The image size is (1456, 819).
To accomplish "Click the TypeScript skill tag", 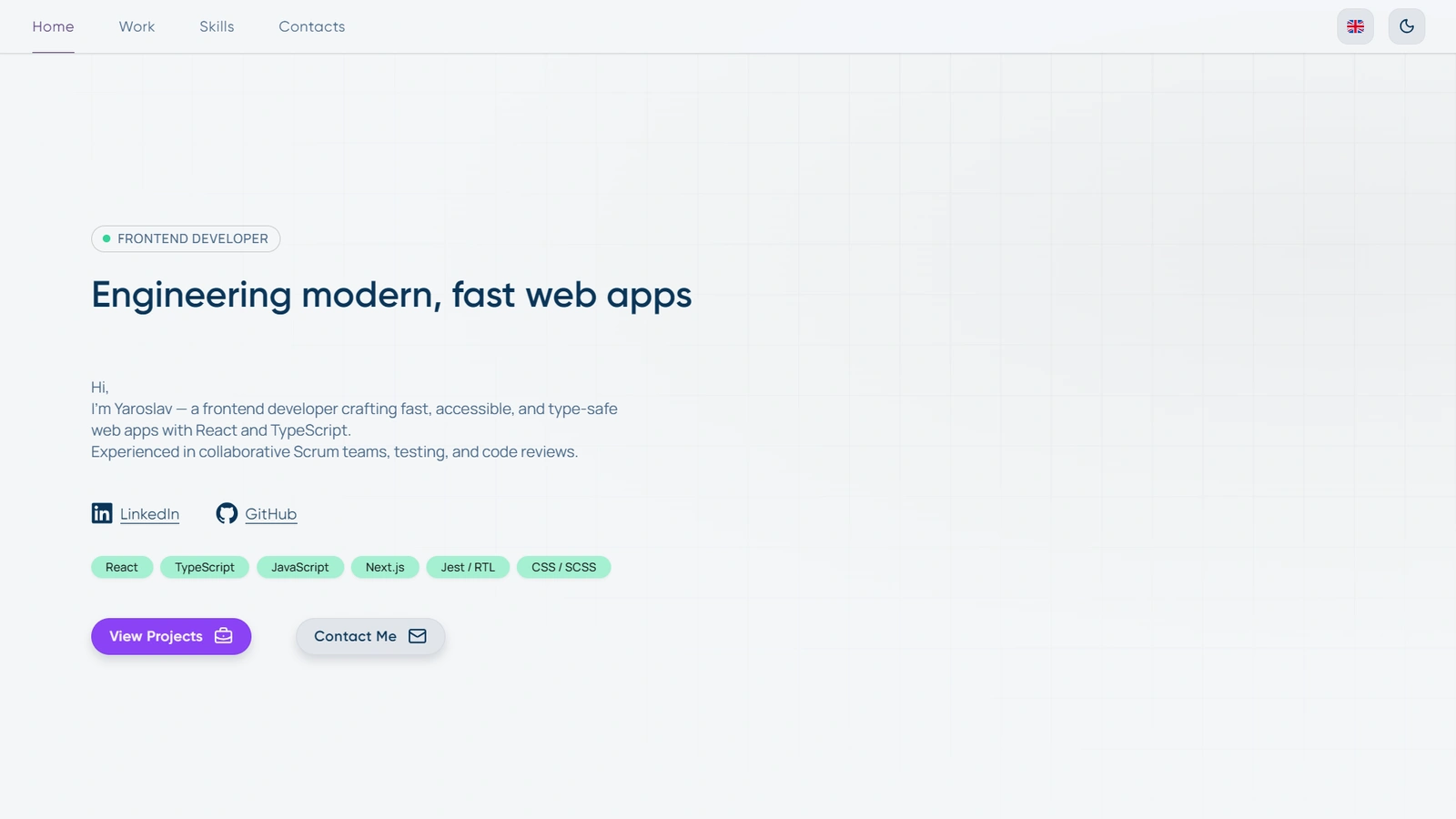I will coord(205,567).
